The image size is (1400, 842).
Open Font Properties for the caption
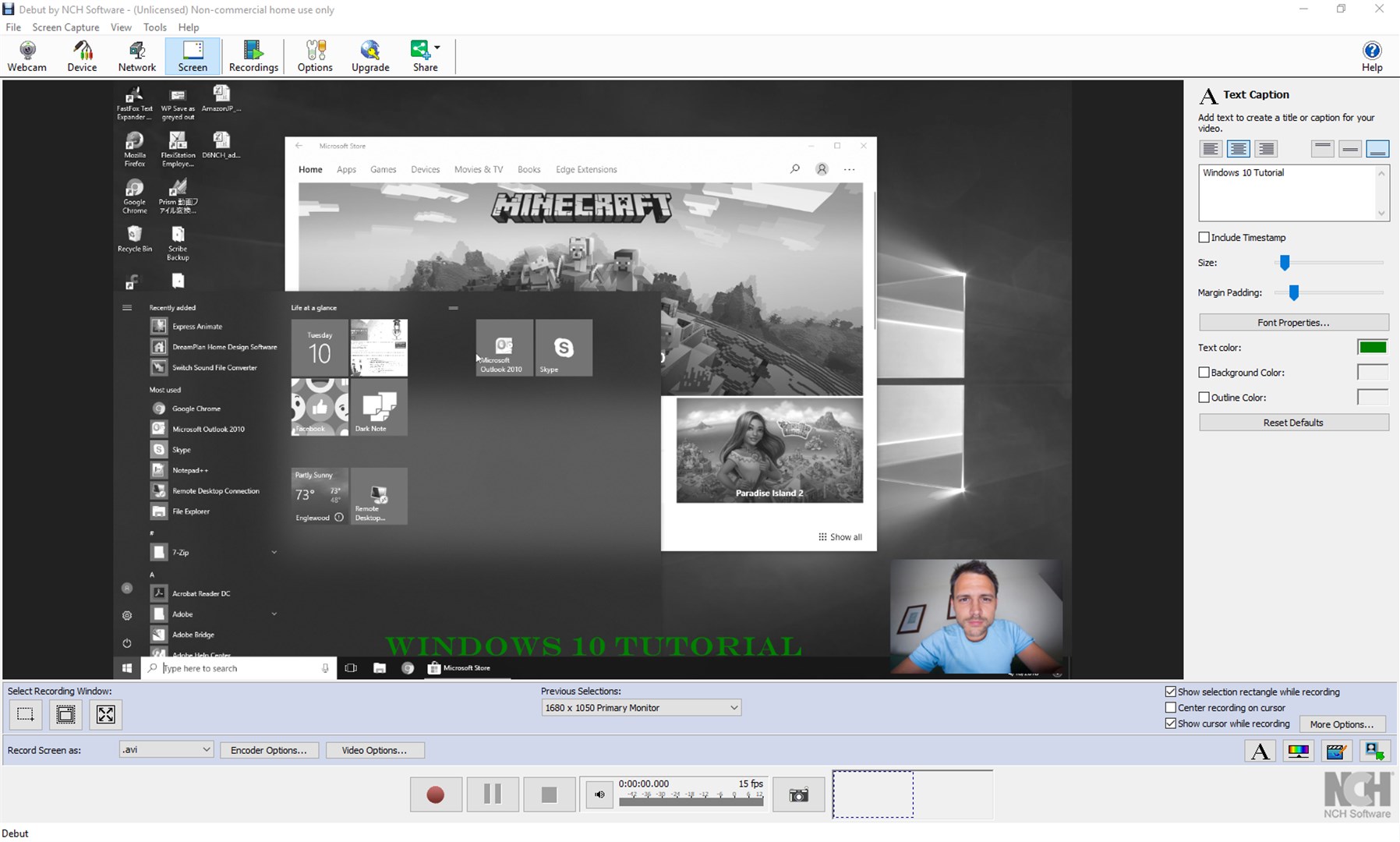(x=1293, y=322)
